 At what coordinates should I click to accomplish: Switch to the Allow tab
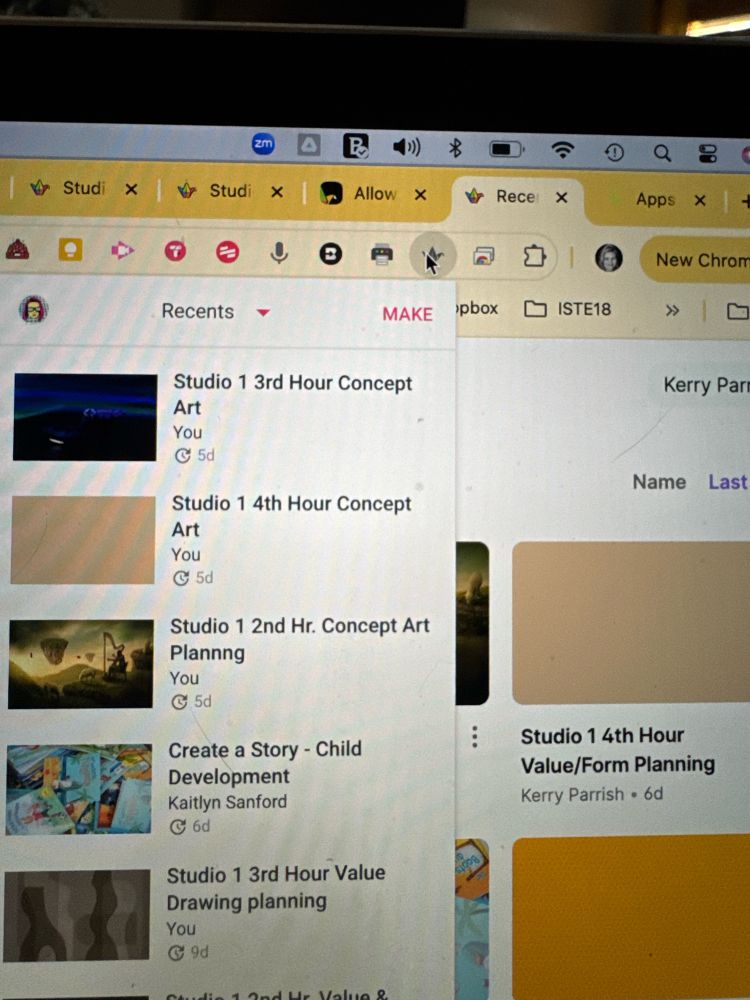374,193
